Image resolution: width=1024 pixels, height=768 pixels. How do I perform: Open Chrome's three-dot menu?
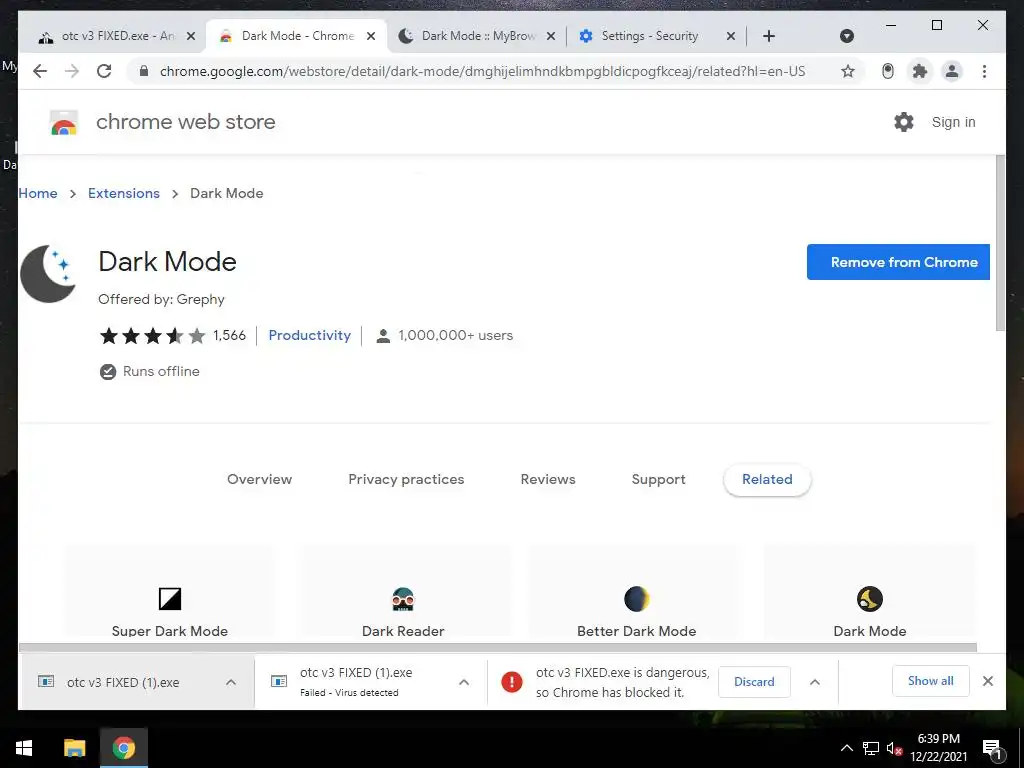click(984, 71)
